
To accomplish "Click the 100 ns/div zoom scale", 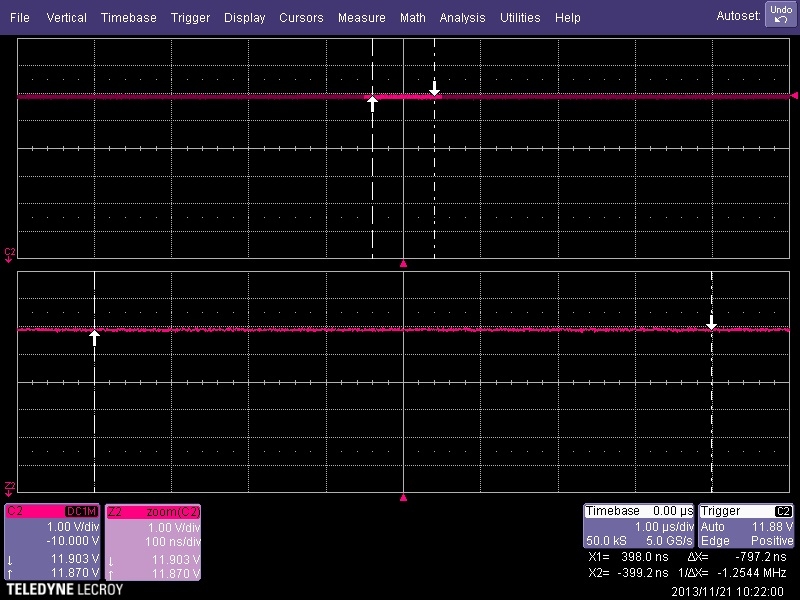I will pyautogui.click(x=173, y=541).
